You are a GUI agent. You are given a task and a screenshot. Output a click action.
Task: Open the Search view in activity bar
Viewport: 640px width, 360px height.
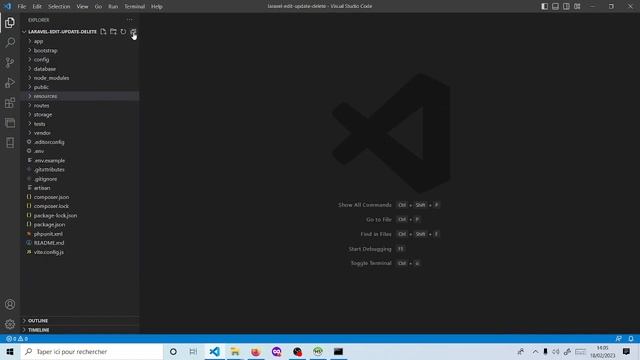coord(10,42)
